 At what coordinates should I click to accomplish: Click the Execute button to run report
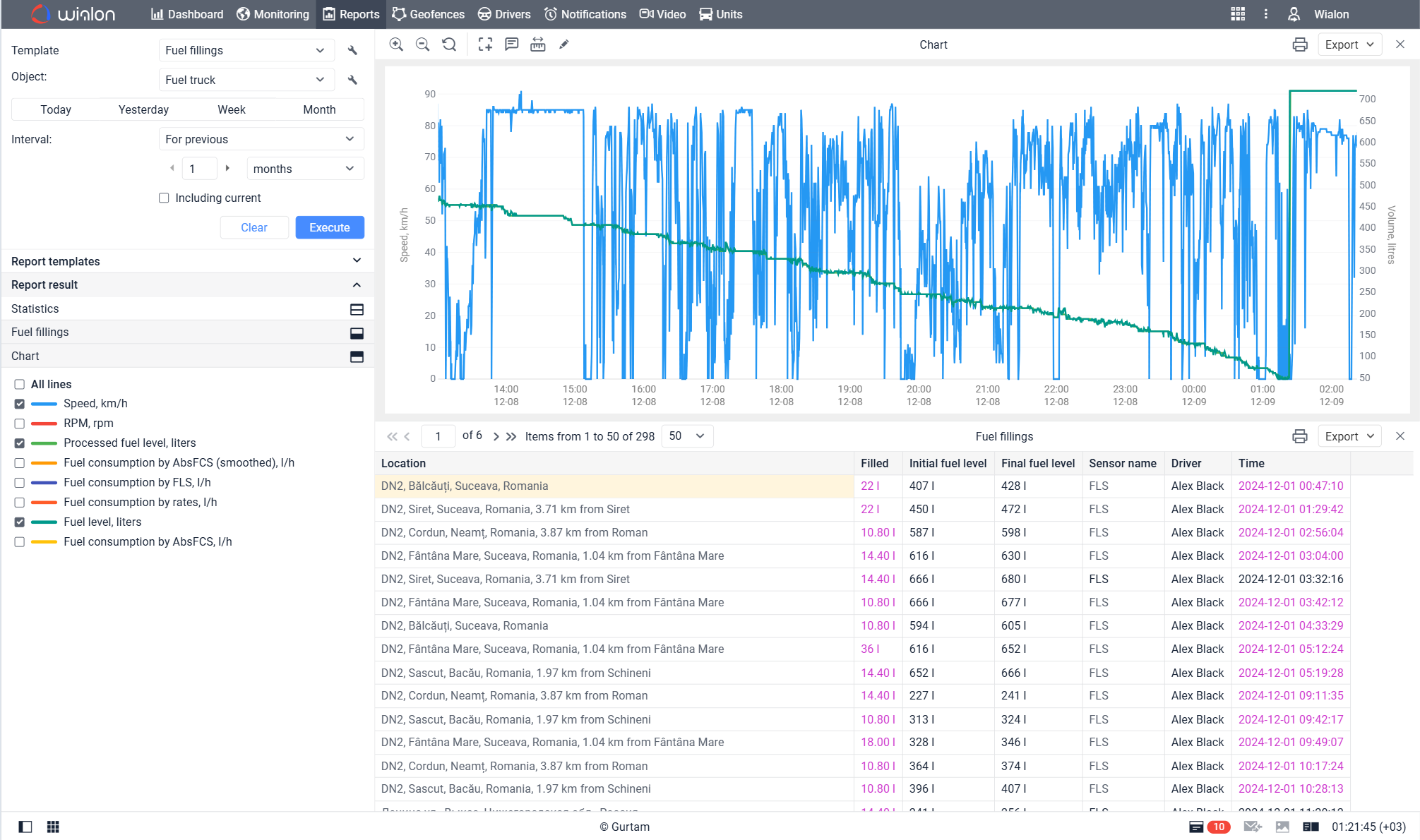click(330, 227)
